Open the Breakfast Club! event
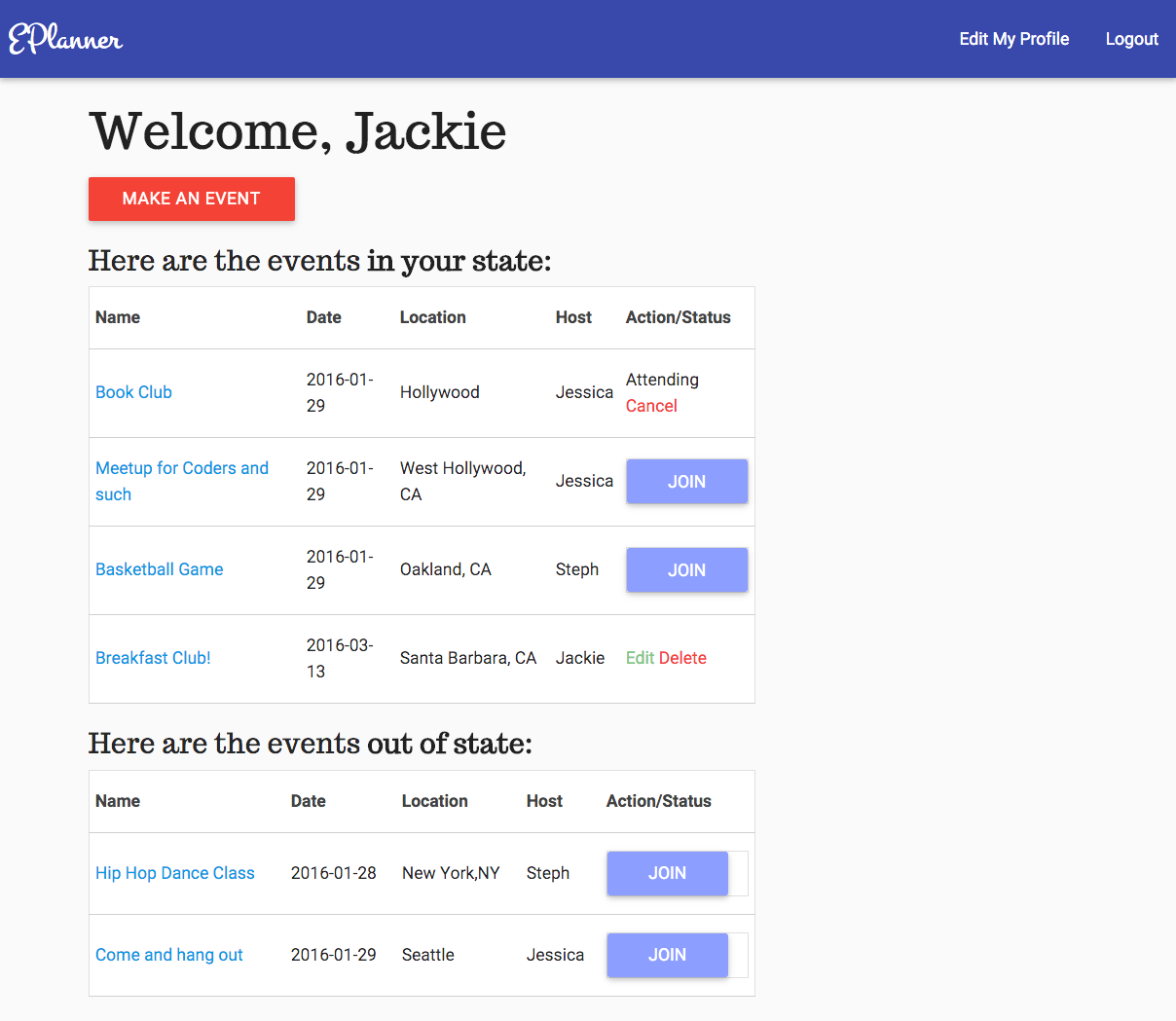1176x1021 pixels. (153, 658)
